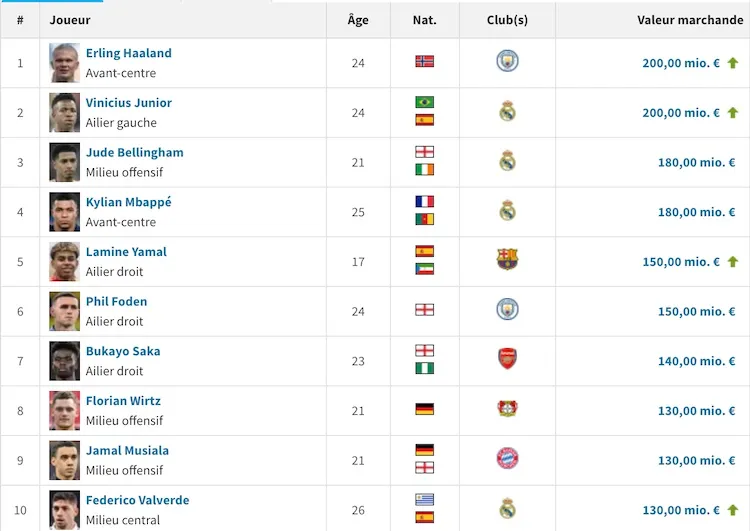Viewport: 750px width, 531px height.
Task: Click Real Madrid crest in Vinicius Junior's row
Action: (507, 112)
